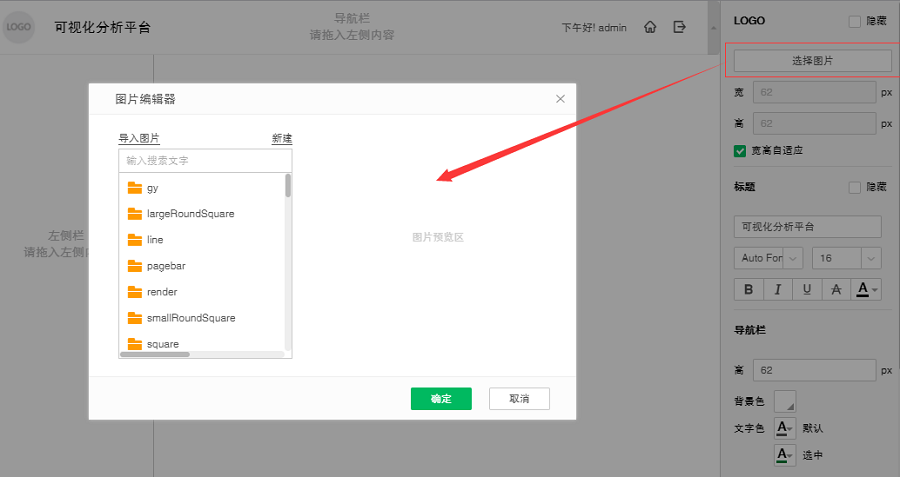This screenshot has width=900, height=477.
Task: Click the 输入搜索文字 search field
Action: coord(205,160)
